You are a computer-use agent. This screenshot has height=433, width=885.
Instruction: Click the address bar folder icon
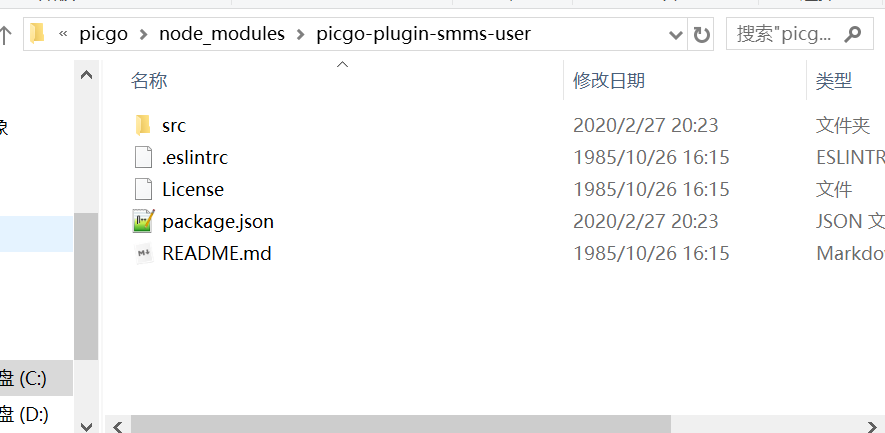pyautogui.click(x=38, y=34)
